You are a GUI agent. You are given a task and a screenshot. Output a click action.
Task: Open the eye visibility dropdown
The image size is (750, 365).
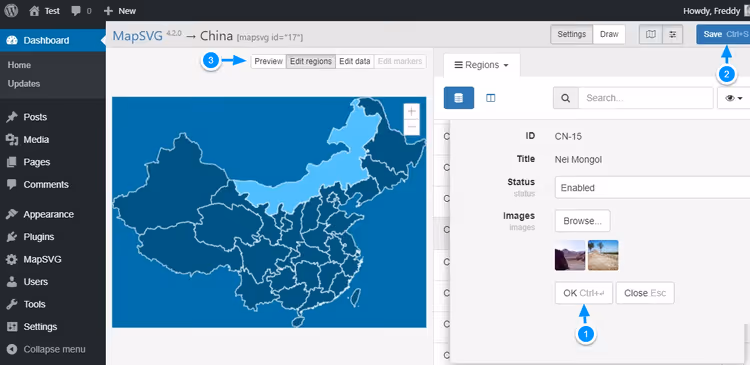pos(734,98)
